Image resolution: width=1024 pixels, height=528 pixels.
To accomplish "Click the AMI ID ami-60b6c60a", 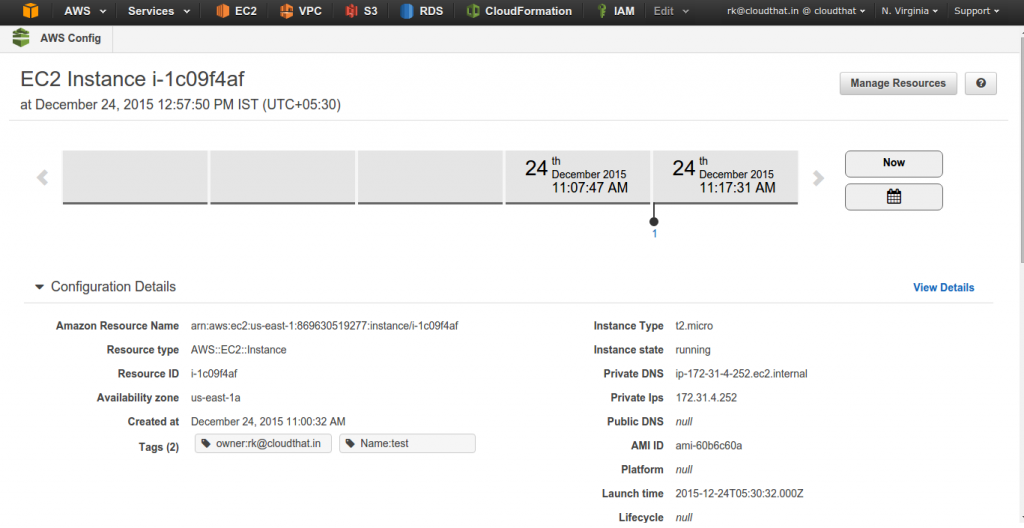I will (709, 446).
